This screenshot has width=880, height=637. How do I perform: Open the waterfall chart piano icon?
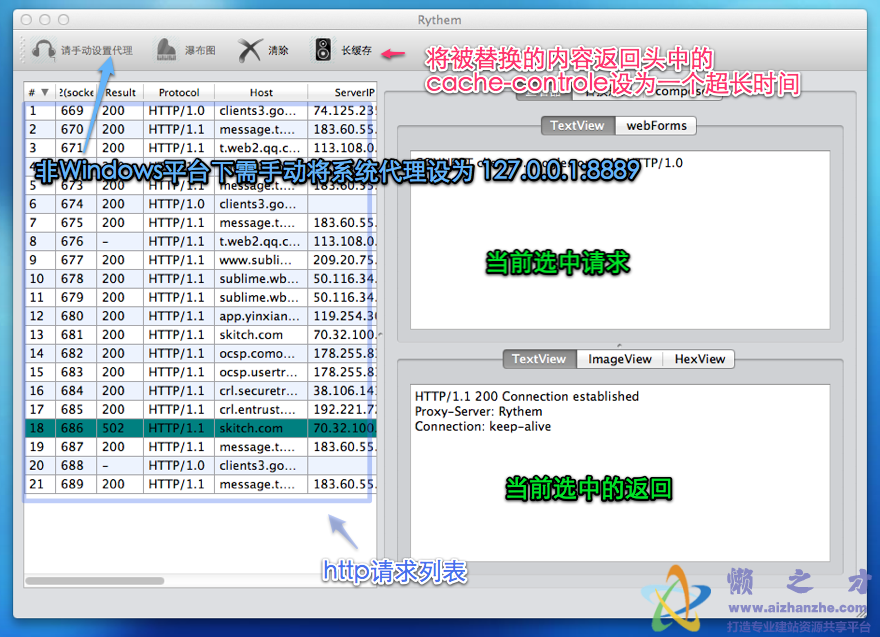tap(166, 51)
